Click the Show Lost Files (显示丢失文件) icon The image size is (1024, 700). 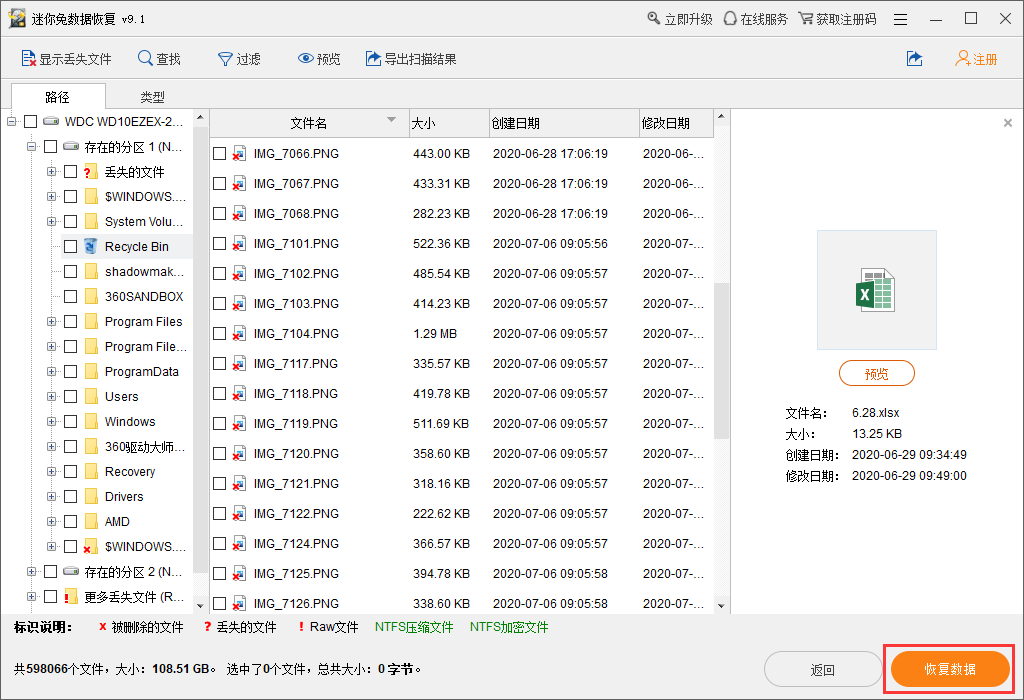(29, 59)
